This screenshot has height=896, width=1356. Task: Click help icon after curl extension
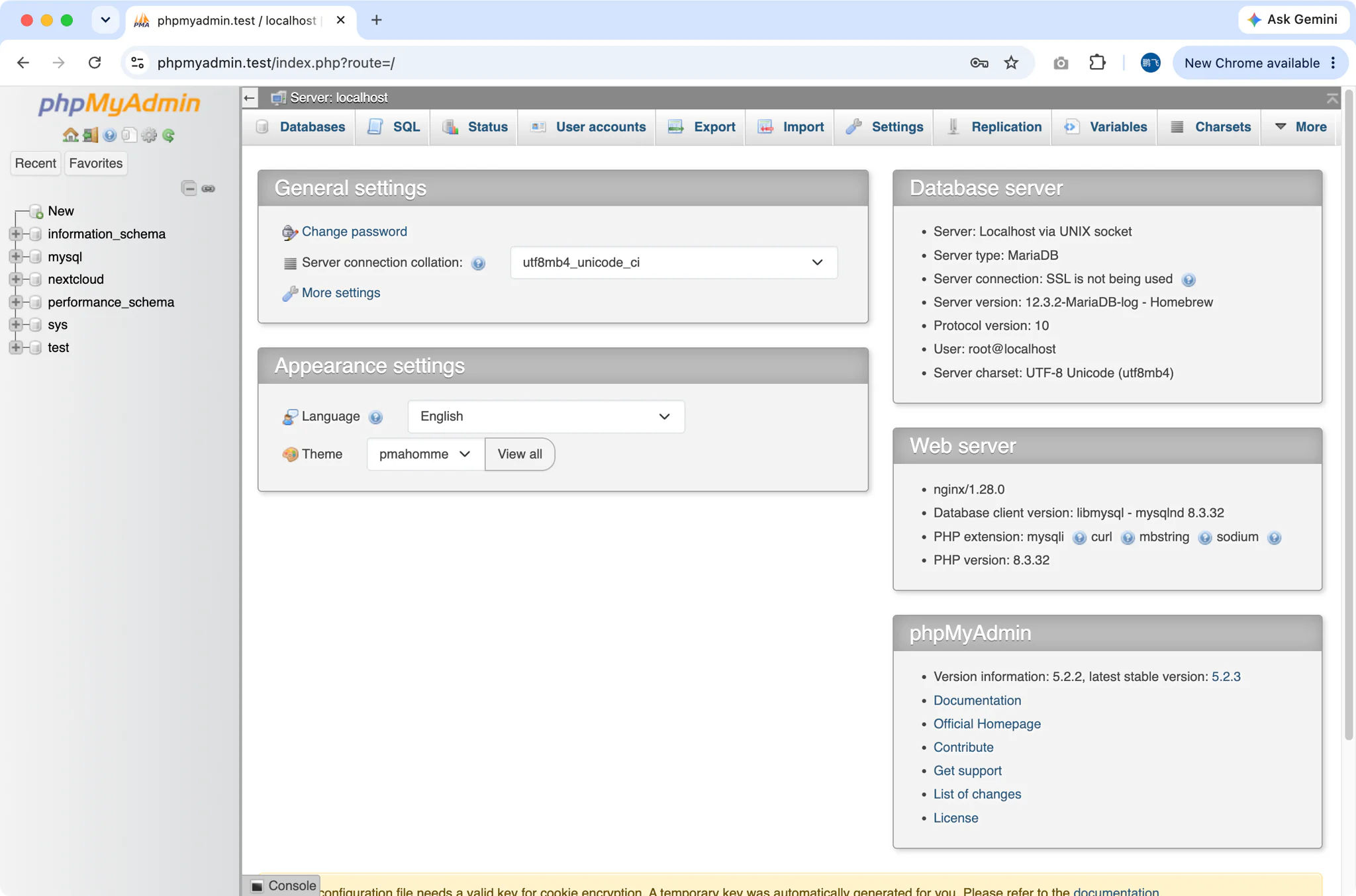(1128, 538)
